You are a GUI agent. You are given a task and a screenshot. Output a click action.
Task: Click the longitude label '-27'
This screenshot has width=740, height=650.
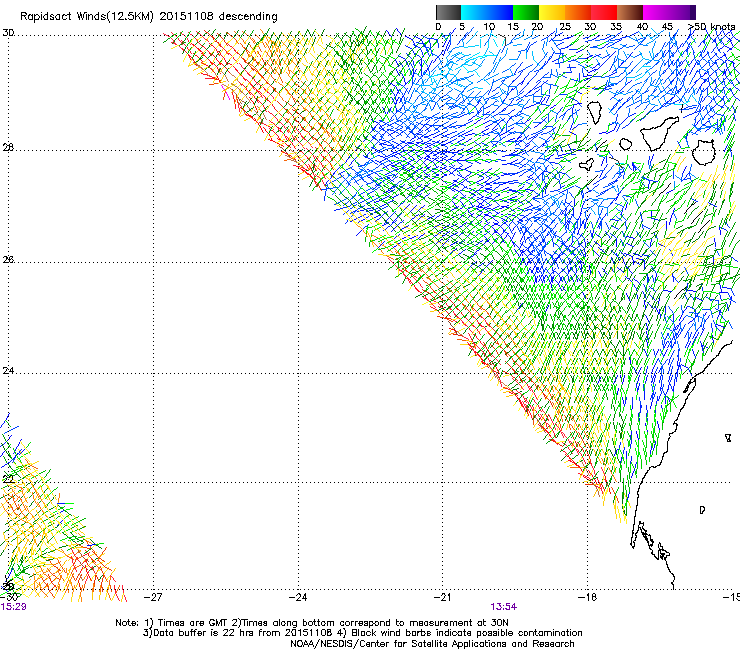point(152,597)
